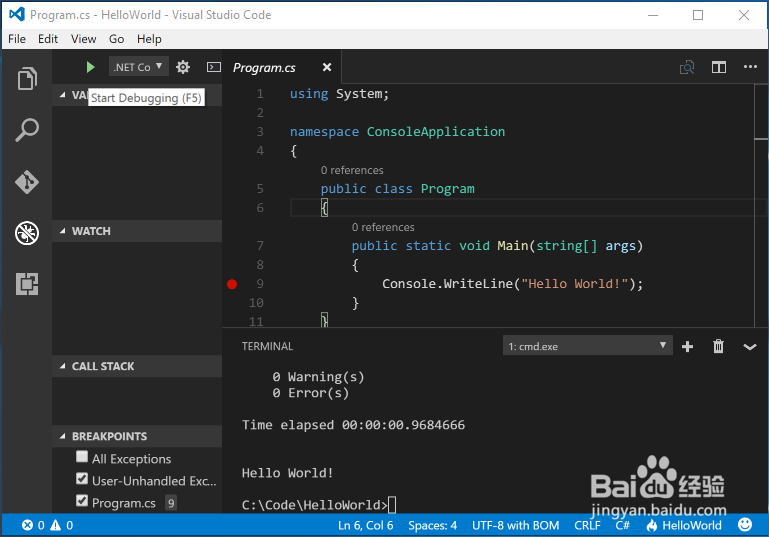Image resolution: width=769 pixels, height=537 pixels.
Task: Click the editor overview ruler scrollbar
Action: pos(761,205)
